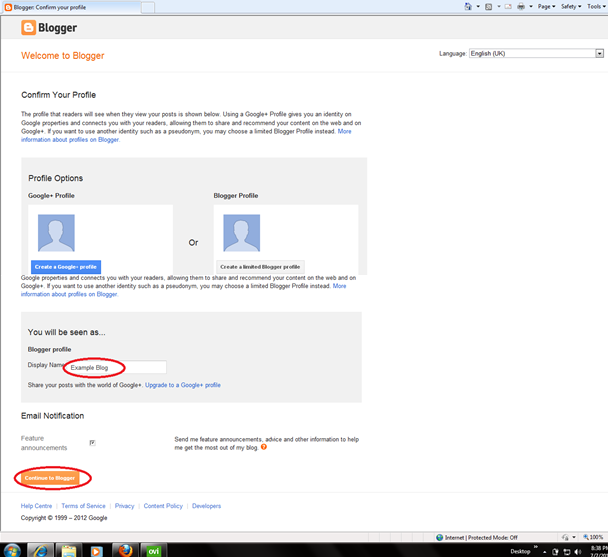
Task: Click the Read mail toolbar icon
Action: point(508,7)
